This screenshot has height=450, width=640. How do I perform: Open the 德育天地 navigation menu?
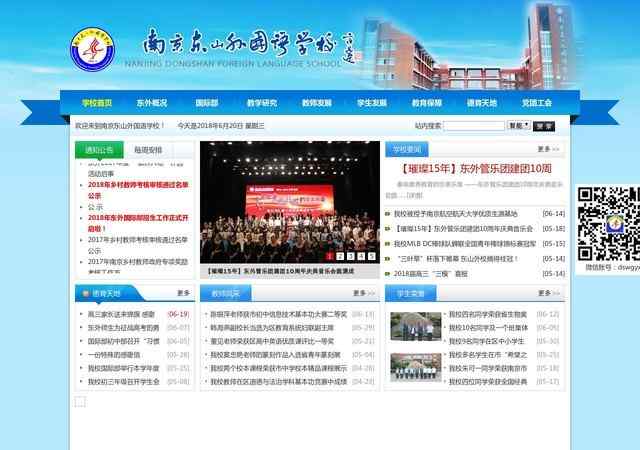tap(482, 102)
